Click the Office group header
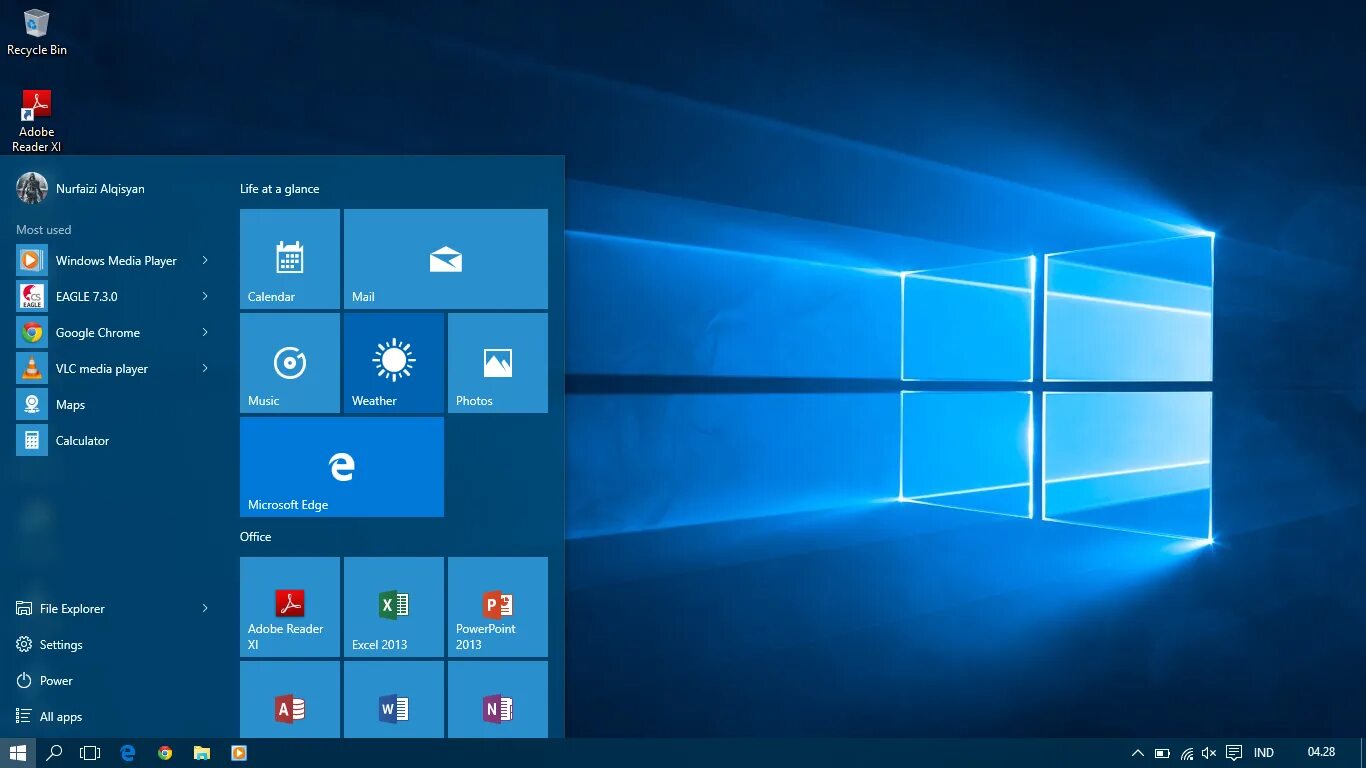This screenshot has width=1366, height=768. (x=256, y=536)
